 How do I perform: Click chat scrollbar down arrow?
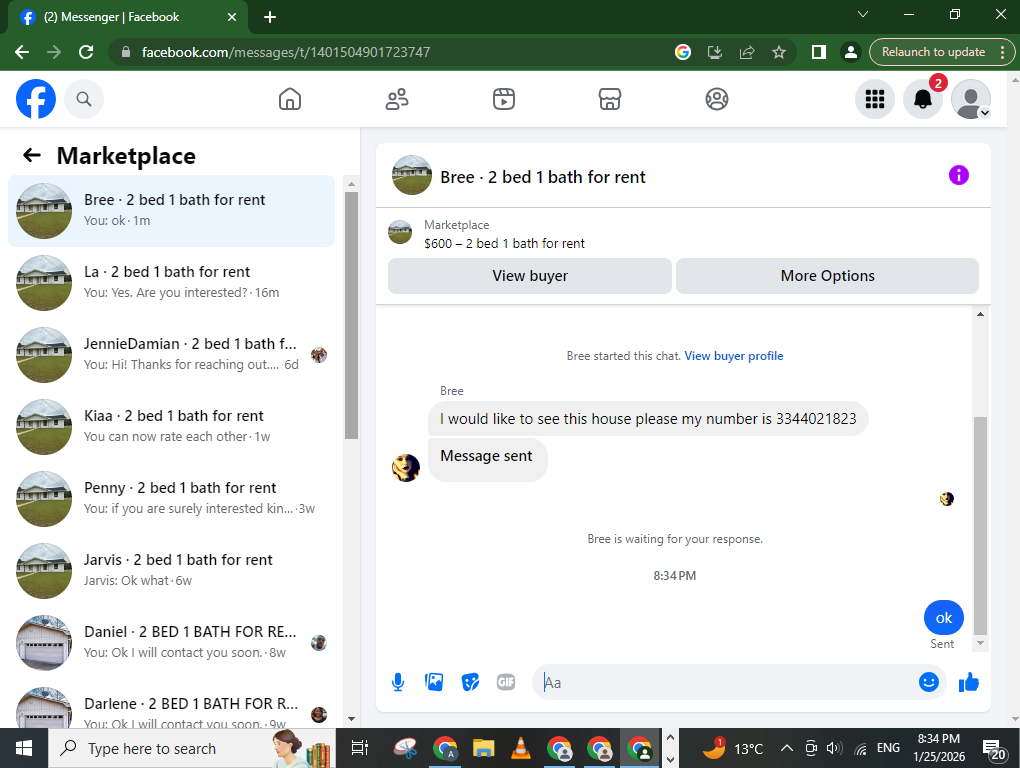[980, 642]
